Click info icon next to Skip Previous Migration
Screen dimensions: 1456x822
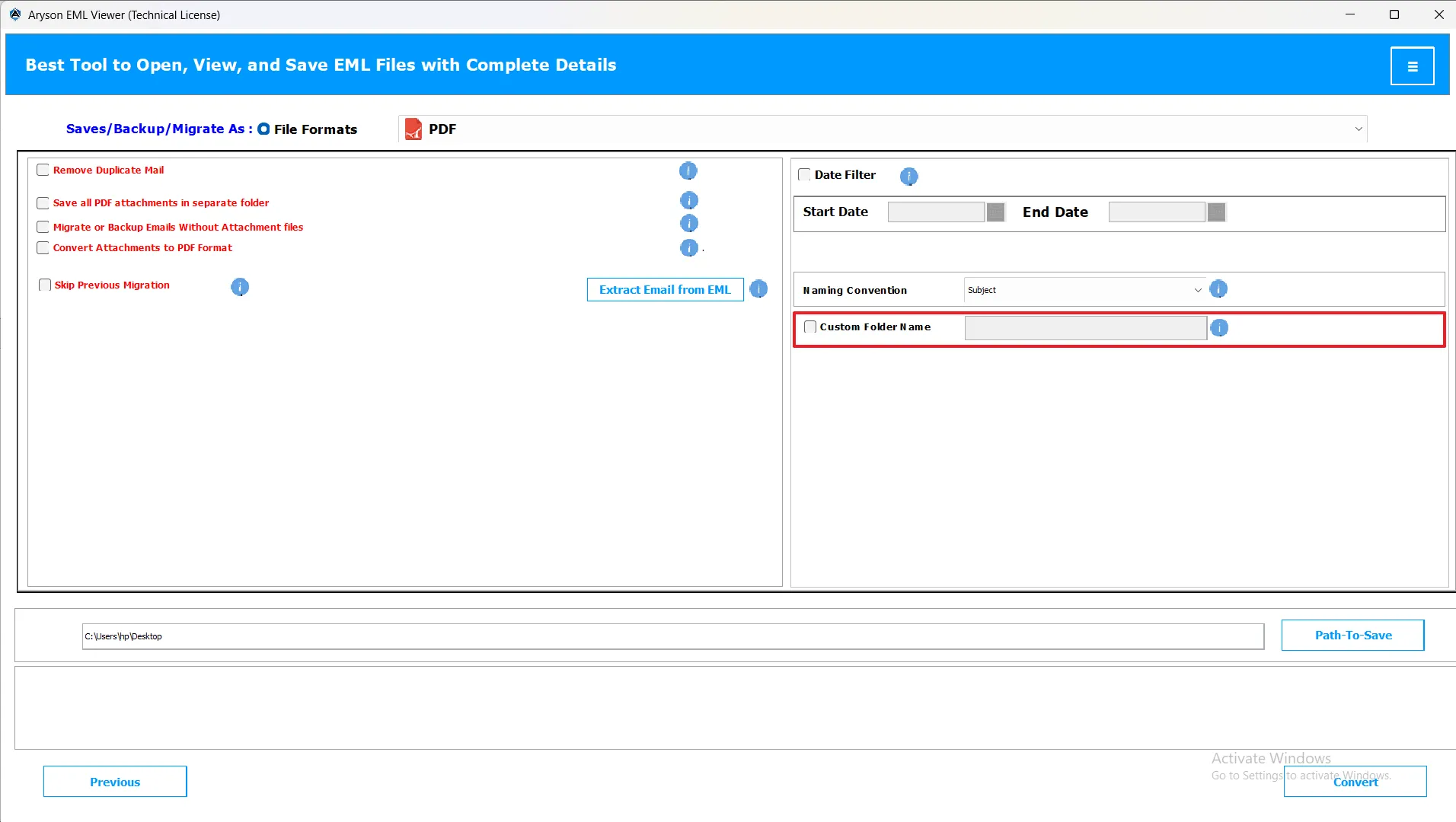pyautogui.click(x=240, y=287)
